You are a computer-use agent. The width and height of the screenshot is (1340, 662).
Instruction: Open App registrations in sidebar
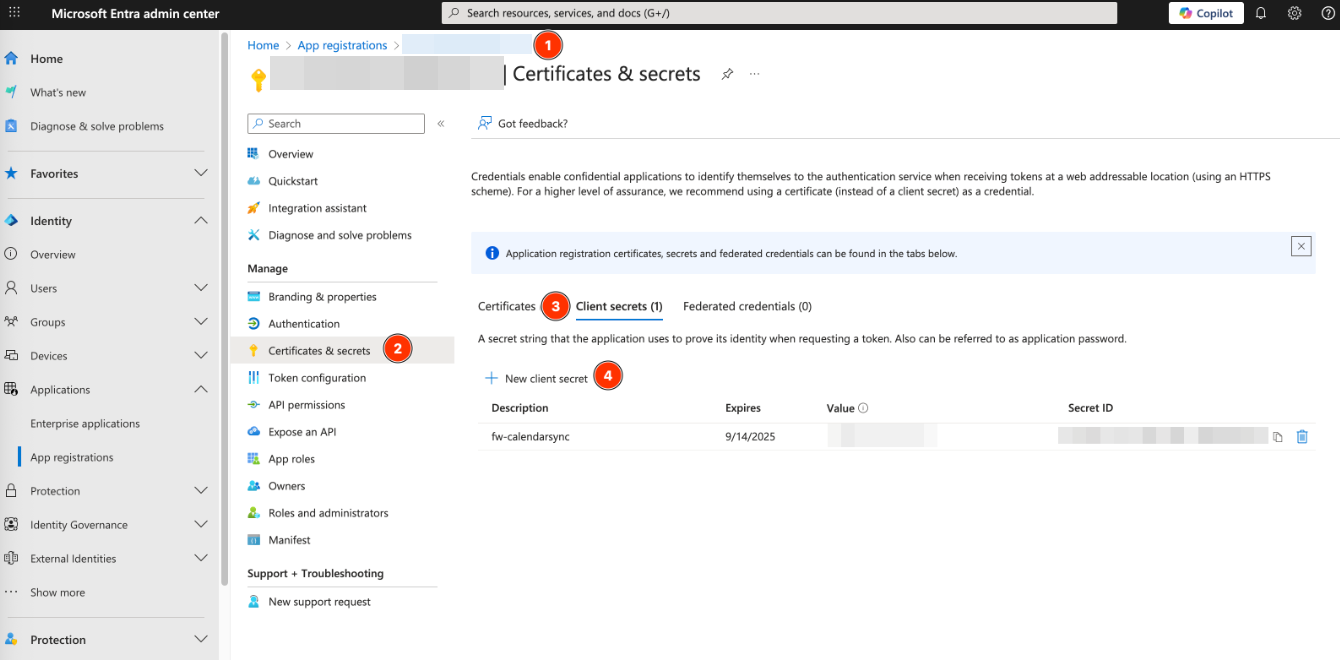click(x=72, y=458)
